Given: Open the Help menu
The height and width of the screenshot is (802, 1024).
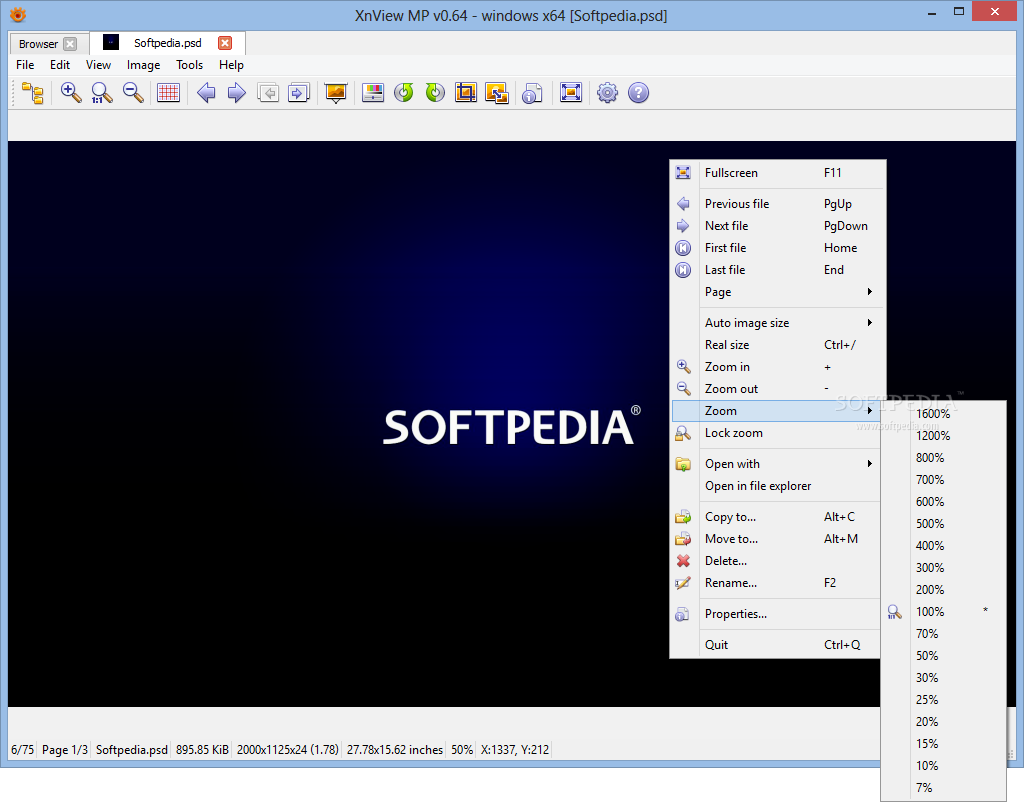Looking at the screenshot, I should pos(231,65).
